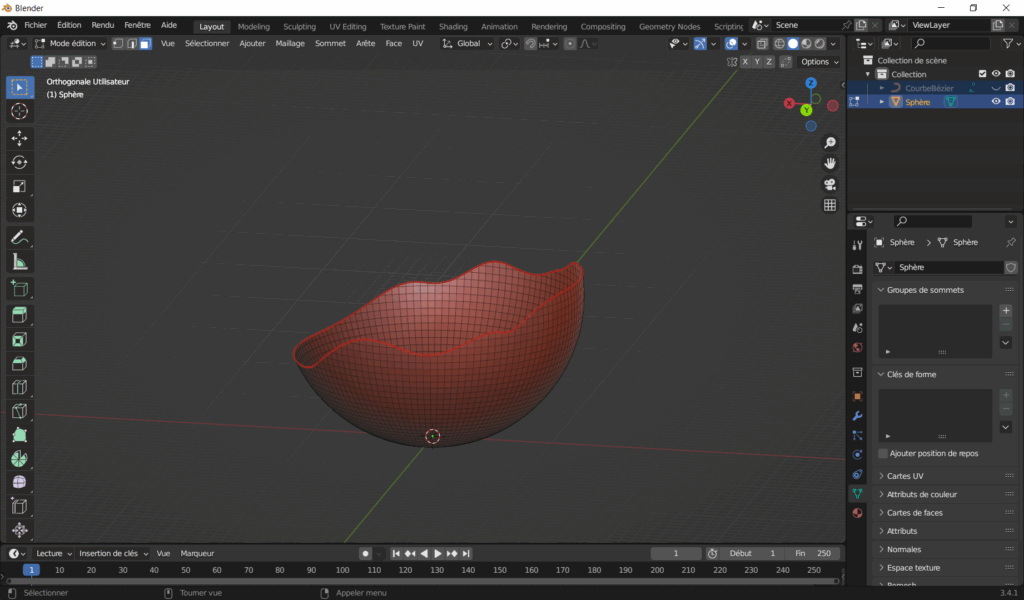
Task: Select the Smooth vertices tool
Action: pos(20,482)
